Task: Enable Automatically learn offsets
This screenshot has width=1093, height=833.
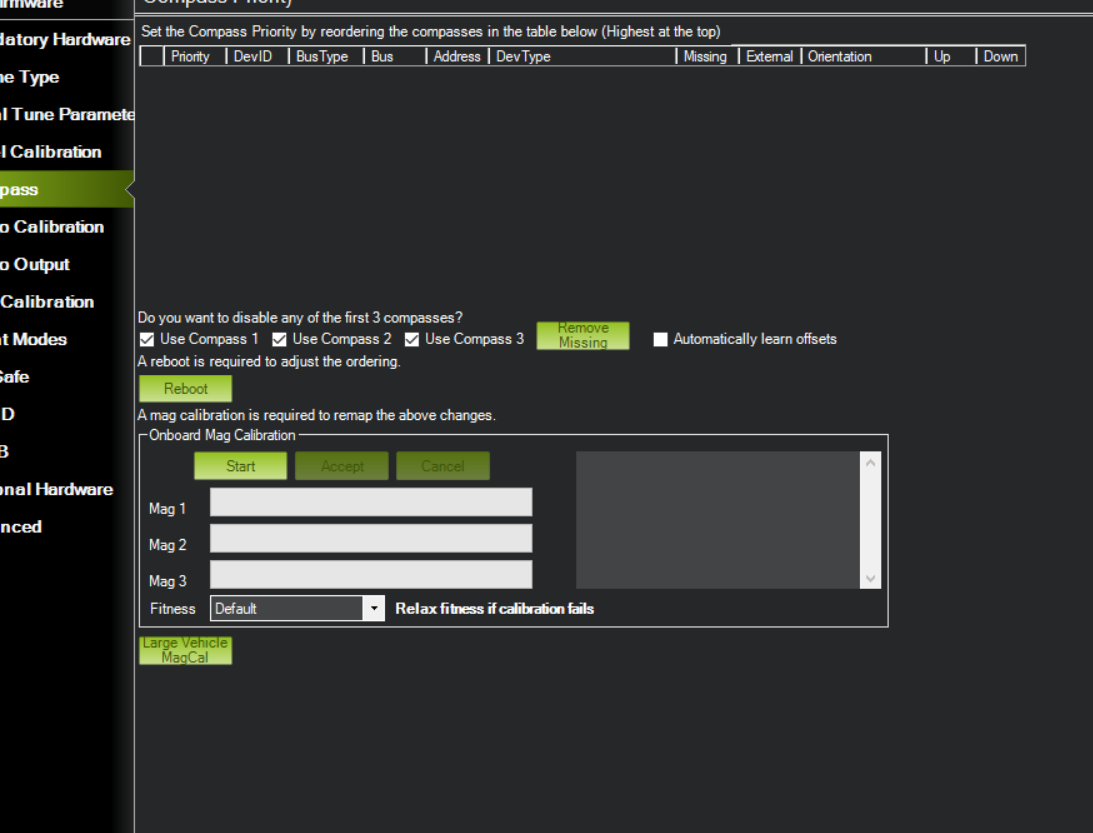Action: (x=659, y=340)
